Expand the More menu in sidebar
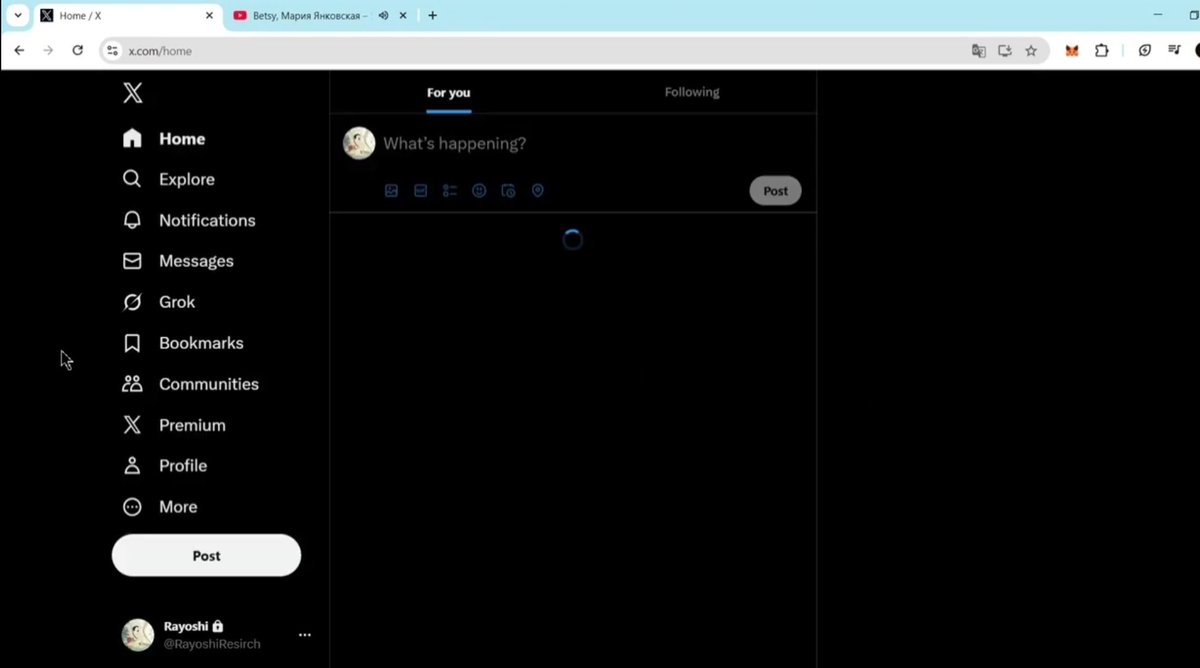 pyautogui.click(x=160, y=507)
